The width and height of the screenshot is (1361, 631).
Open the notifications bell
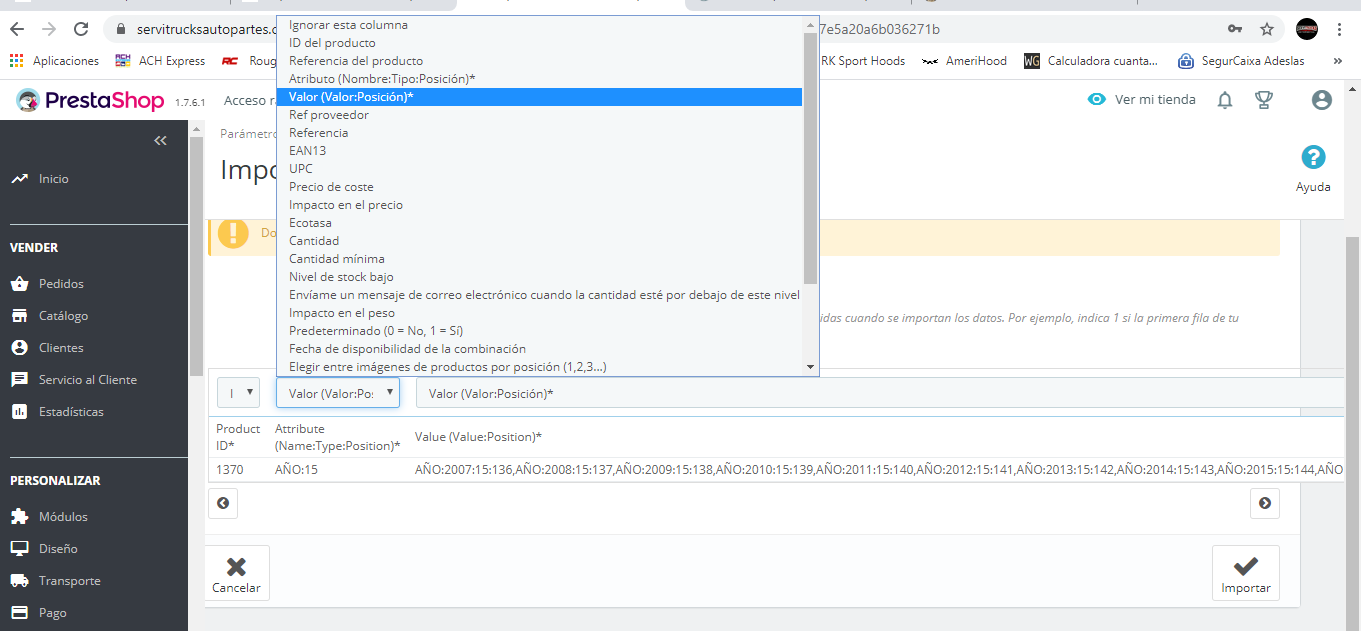pyautogui.click(x=1225, y=100)
